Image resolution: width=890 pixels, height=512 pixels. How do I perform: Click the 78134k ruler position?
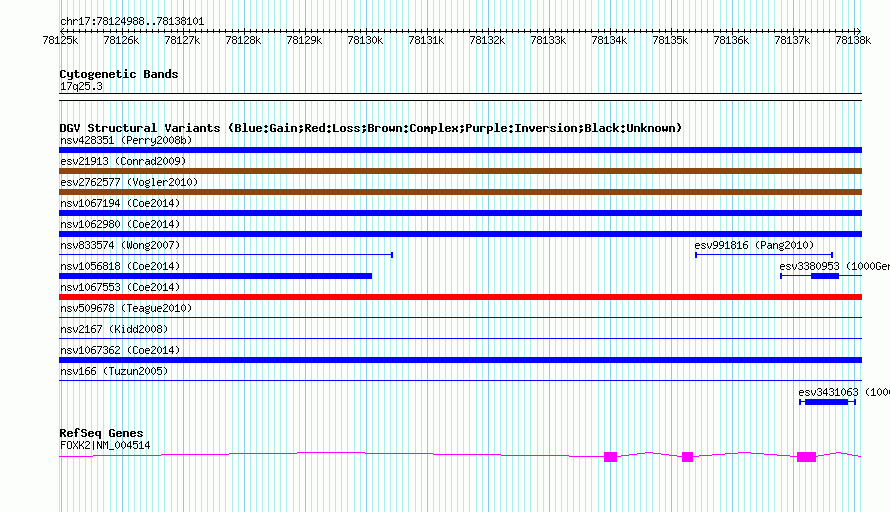(609, 40)
